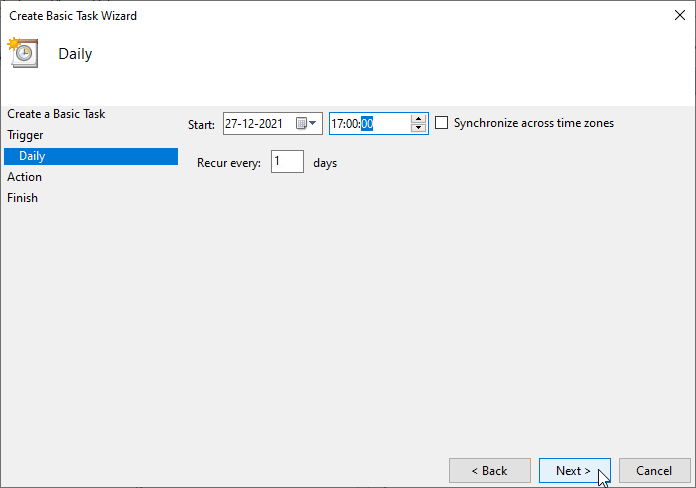Click the Next button
Screen dimensions: 696x488
[x=574, y=470]
